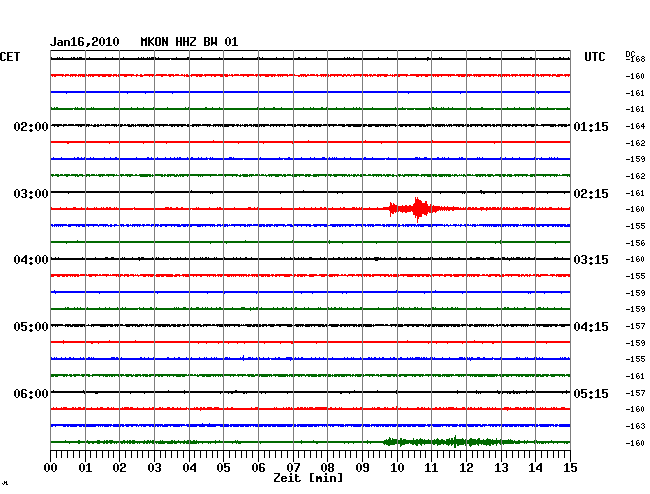Click the DC value -156
This screenshot has width=650, height=494.
(x=635, y=243)
